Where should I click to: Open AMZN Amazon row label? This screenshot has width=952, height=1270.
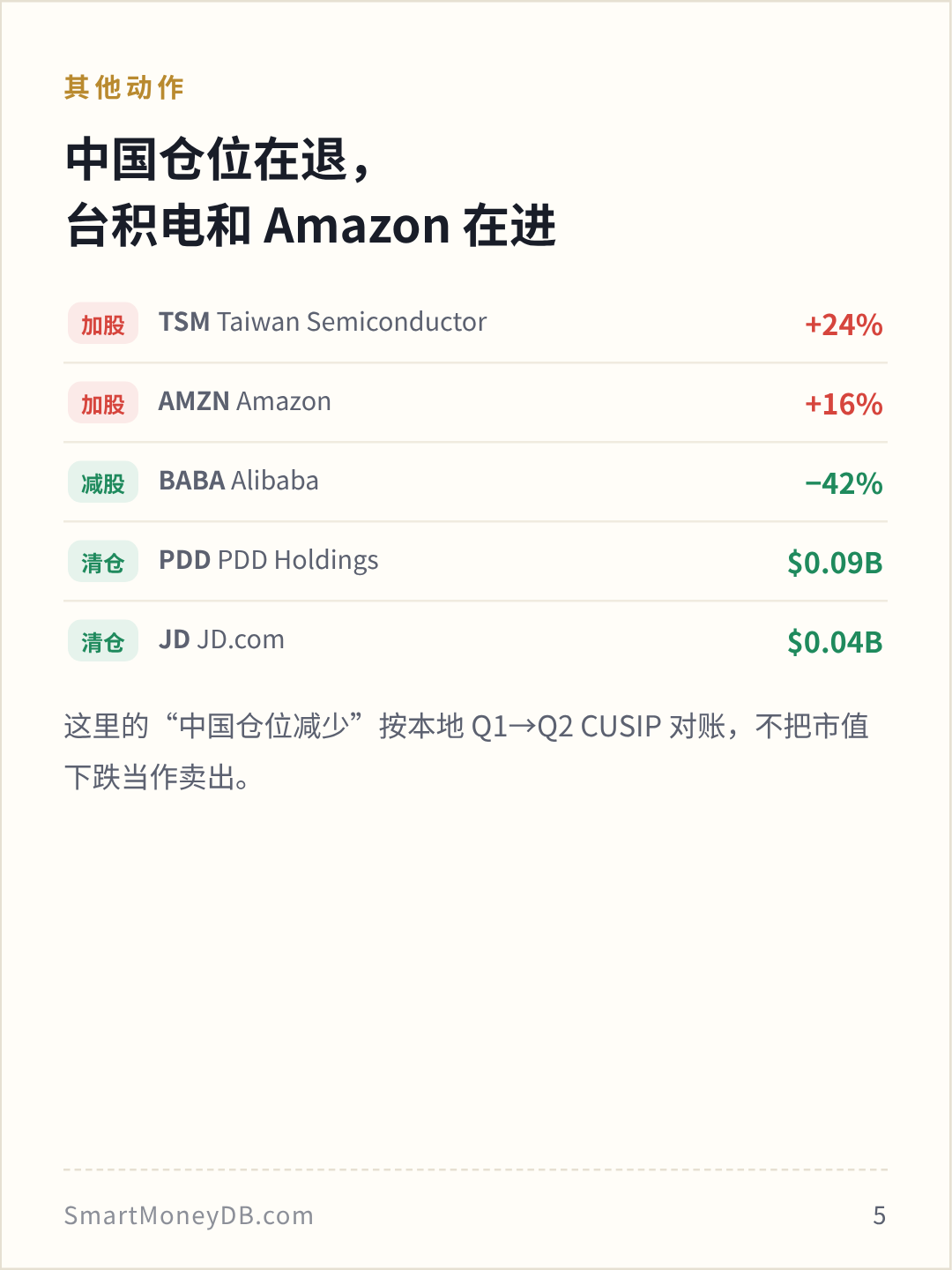coord(245,401)
